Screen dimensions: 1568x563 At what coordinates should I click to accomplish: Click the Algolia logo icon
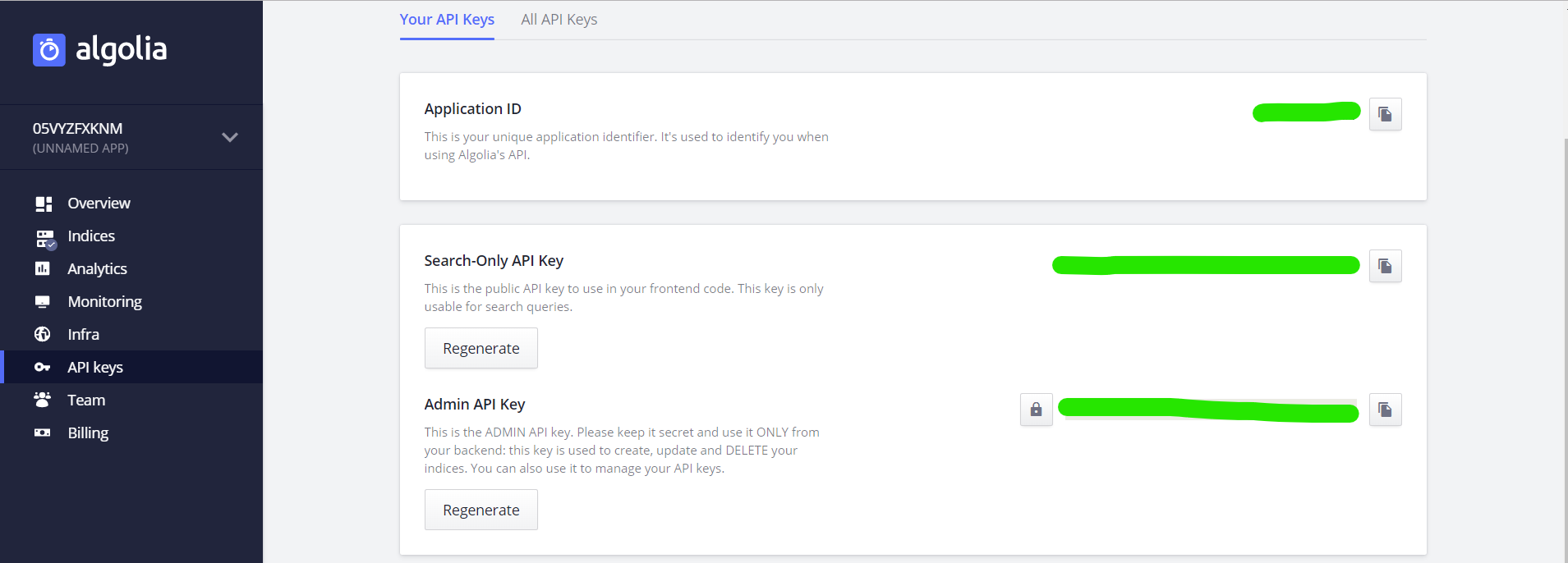point(49,50)
